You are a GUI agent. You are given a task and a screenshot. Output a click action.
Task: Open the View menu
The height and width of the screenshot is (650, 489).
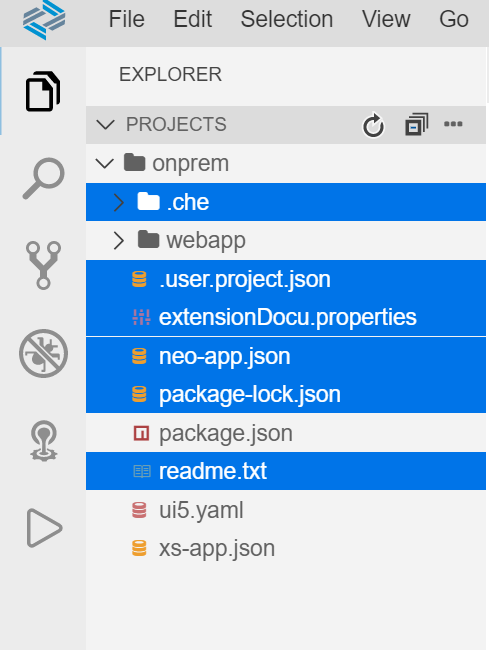pyautogui.click(x=386, y=19)
